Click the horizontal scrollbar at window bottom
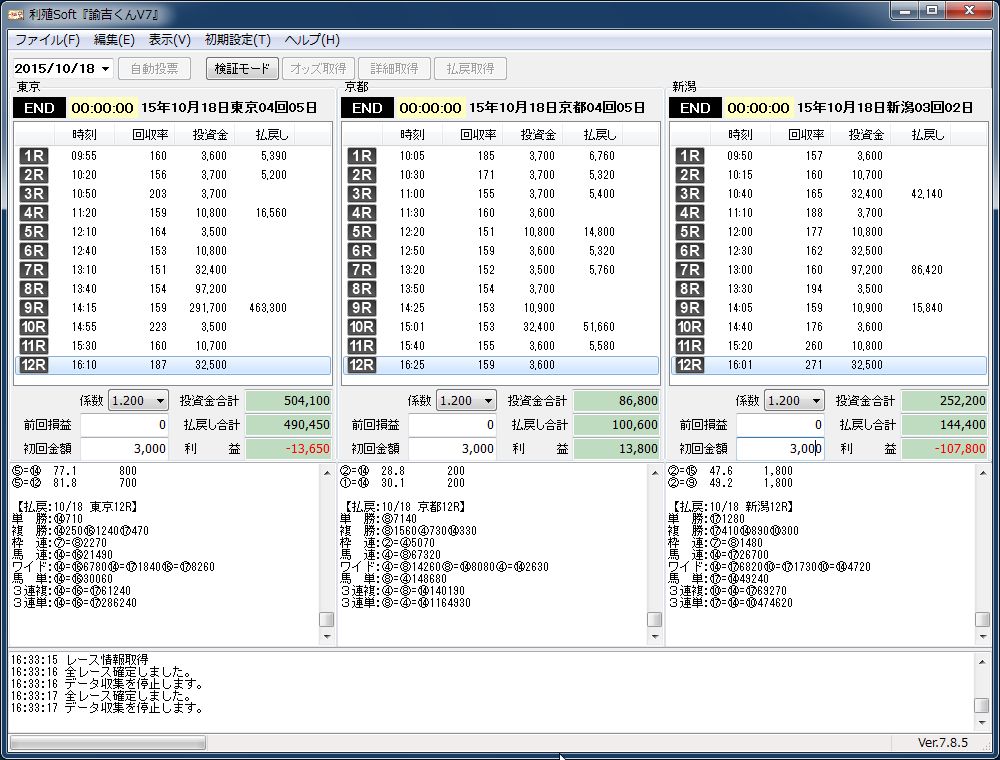The height and width of the screenshot is (760, 1000). [x=107, y=743]
